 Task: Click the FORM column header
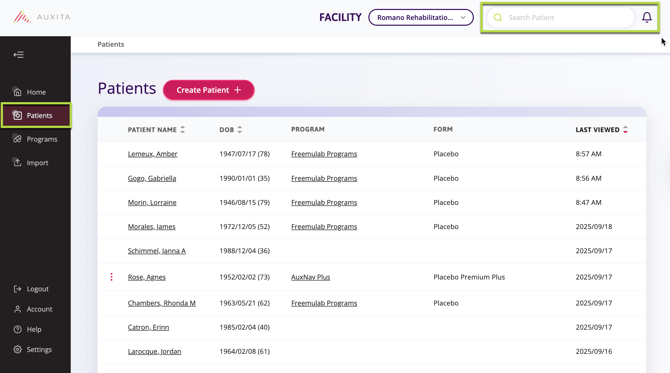coord(443,129)
